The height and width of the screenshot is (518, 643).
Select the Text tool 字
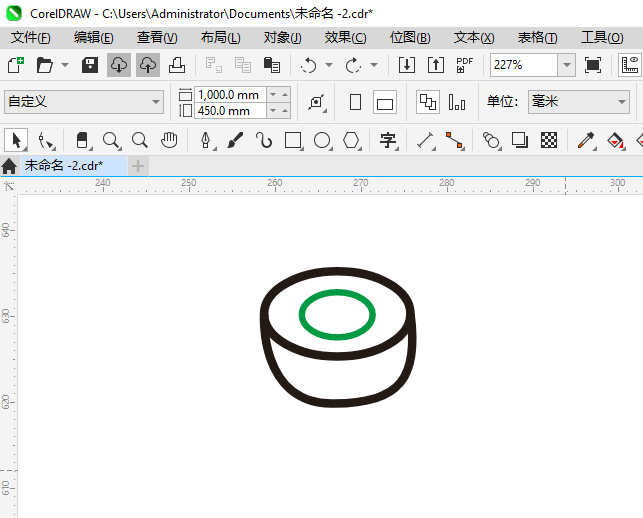[388, 140]
